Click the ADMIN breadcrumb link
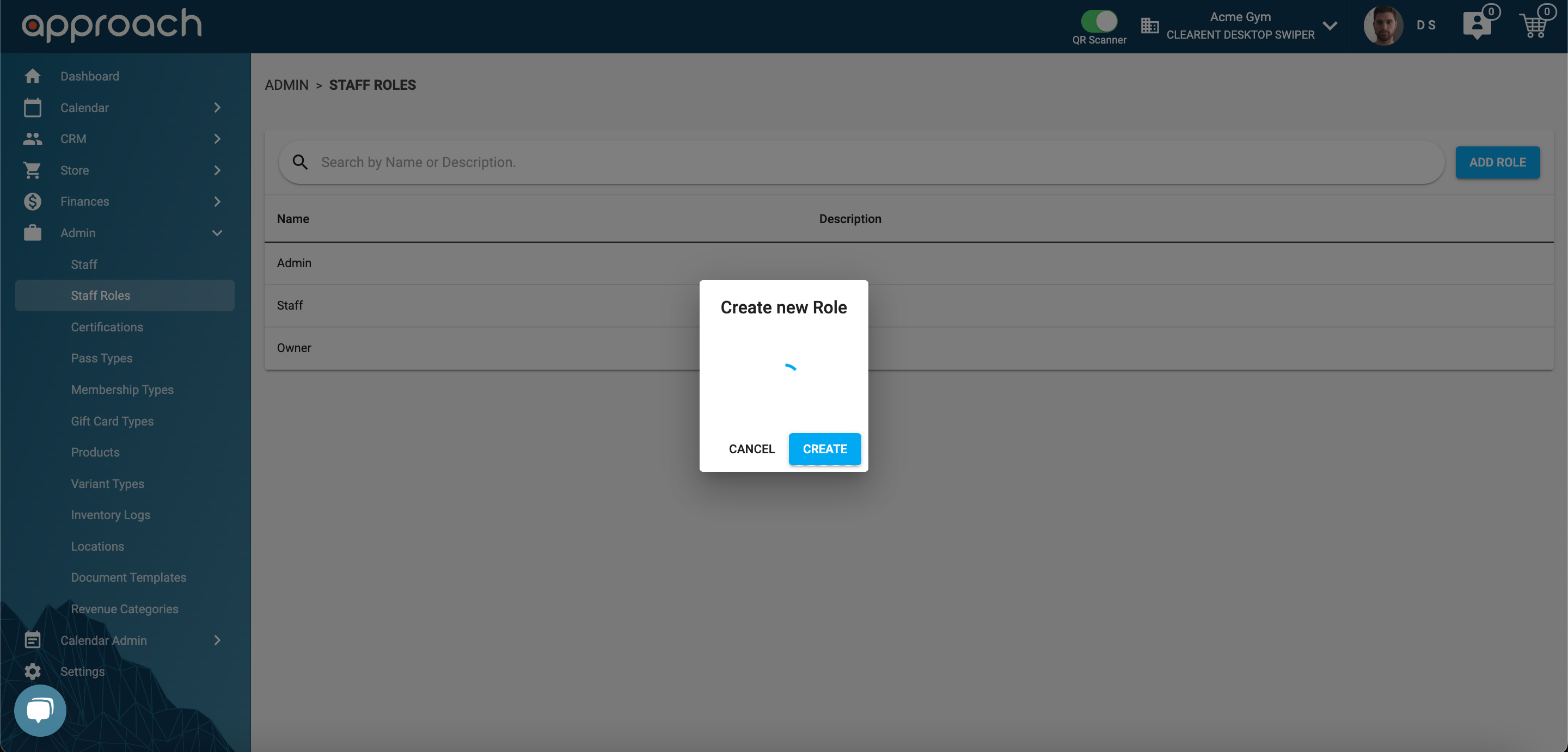 (x=287, y=85)
